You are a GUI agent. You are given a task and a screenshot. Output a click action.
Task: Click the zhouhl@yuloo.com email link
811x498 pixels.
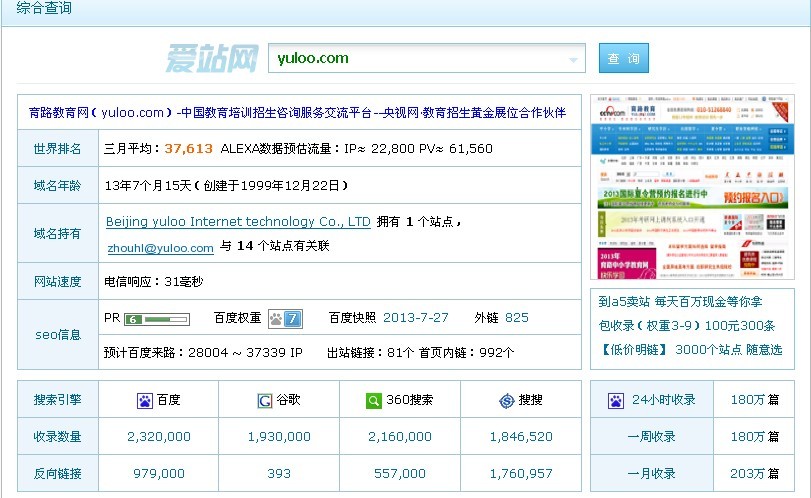160,248
